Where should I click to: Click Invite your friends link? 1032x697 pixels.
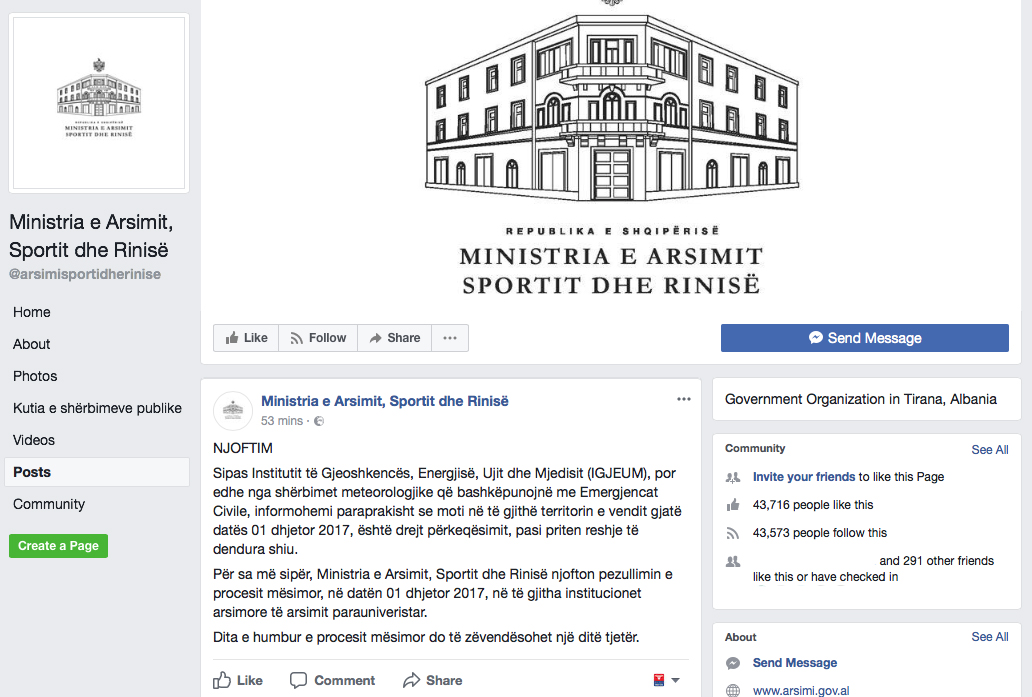pyautogui.click(x=804, y=477)
